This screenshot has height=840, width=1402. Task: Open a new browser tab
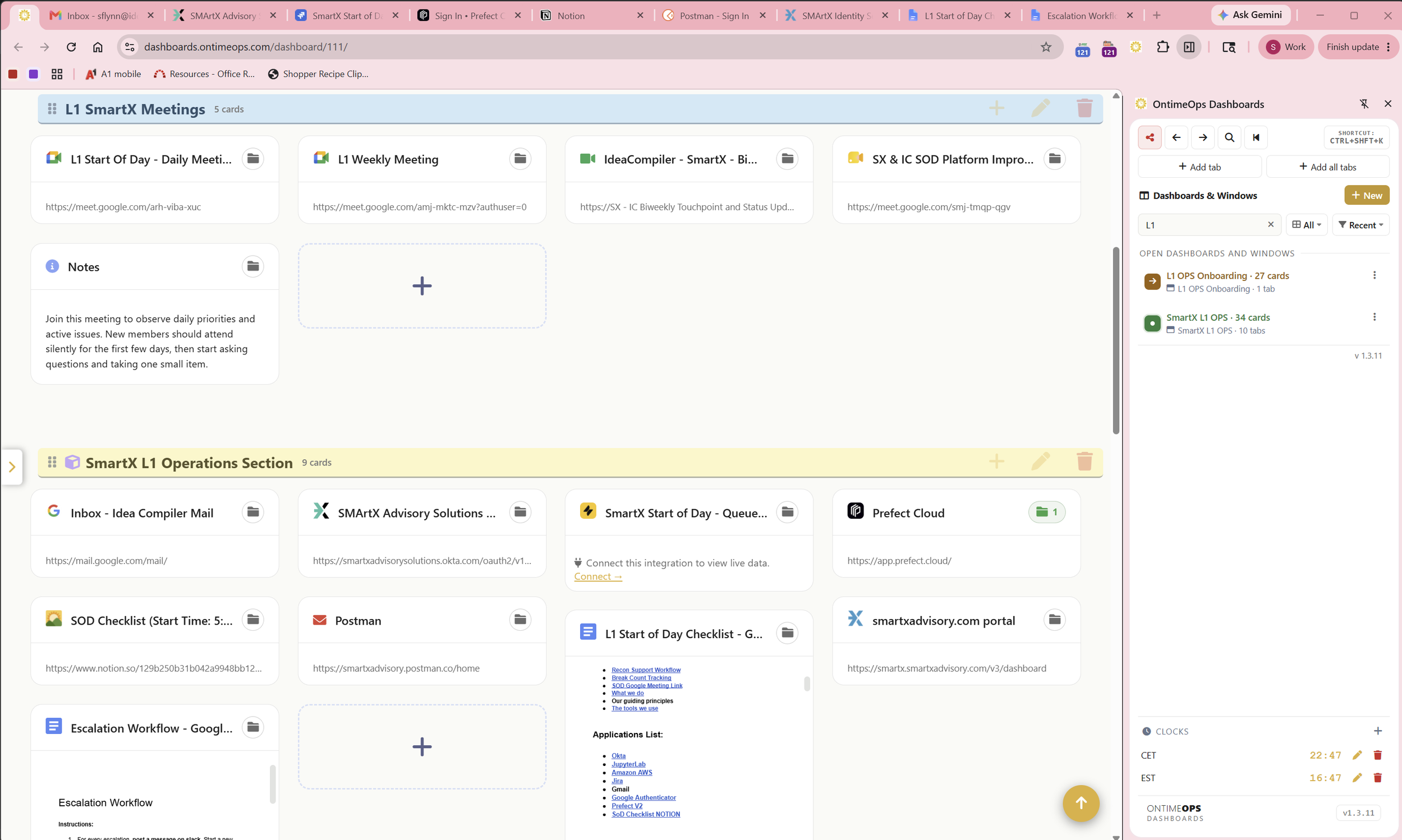pos(1157,16)
